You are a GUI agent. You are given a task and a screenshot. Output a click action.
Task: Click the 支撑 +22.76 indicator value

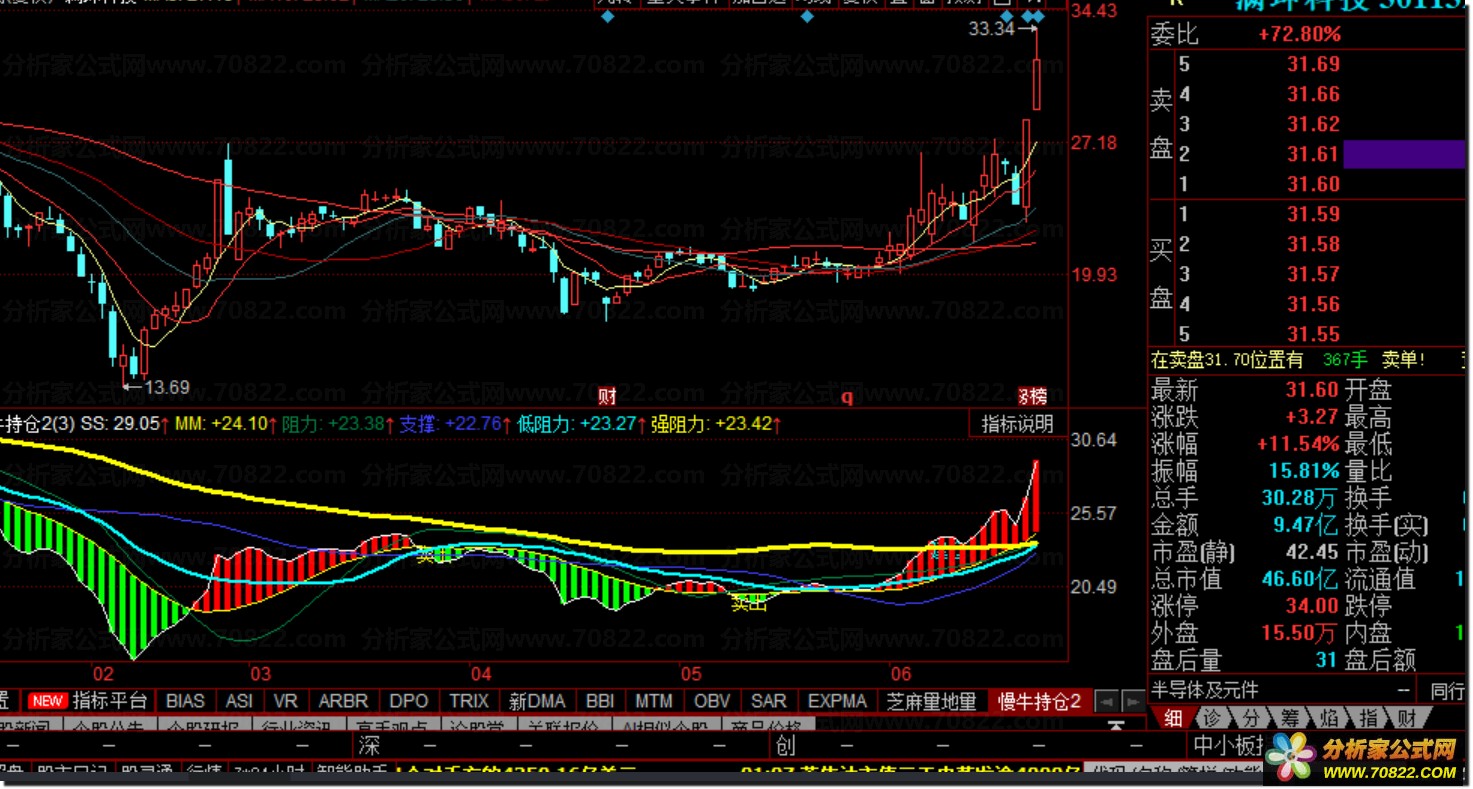tap(451, 424)
